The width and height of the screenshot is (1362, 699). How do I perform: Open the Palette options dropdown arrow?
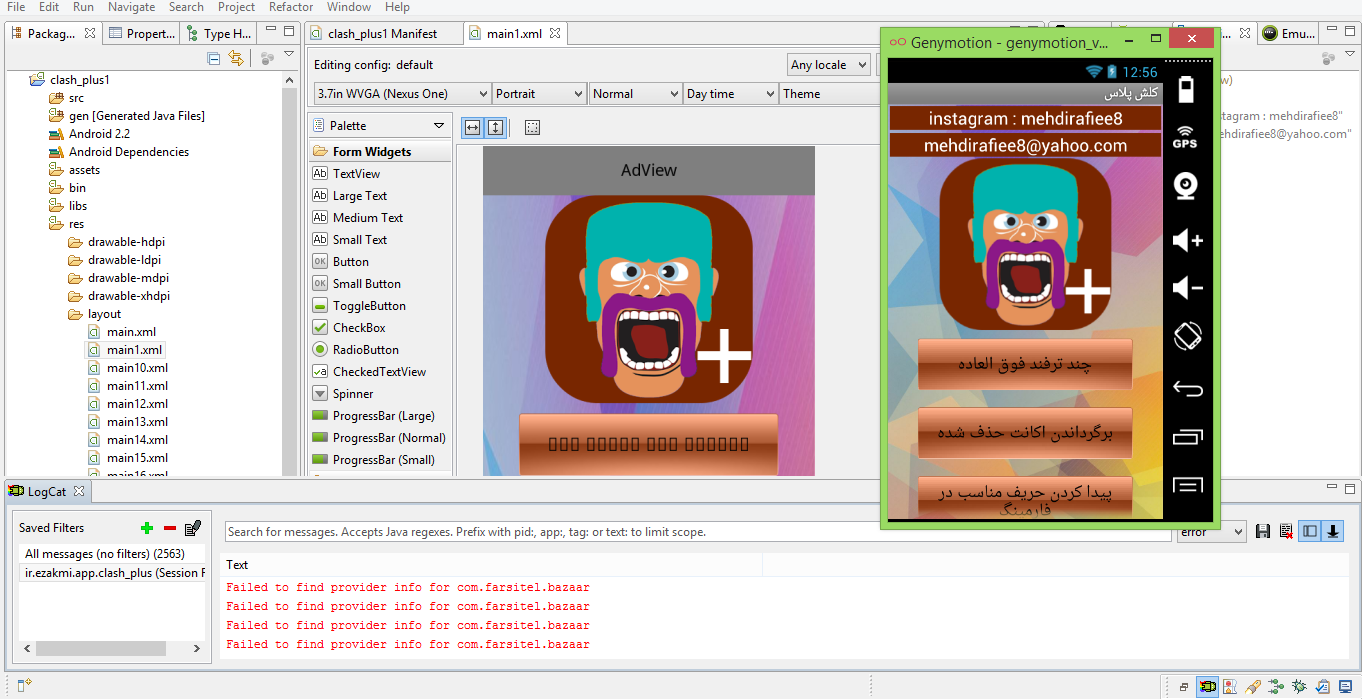tap(439, 126)
